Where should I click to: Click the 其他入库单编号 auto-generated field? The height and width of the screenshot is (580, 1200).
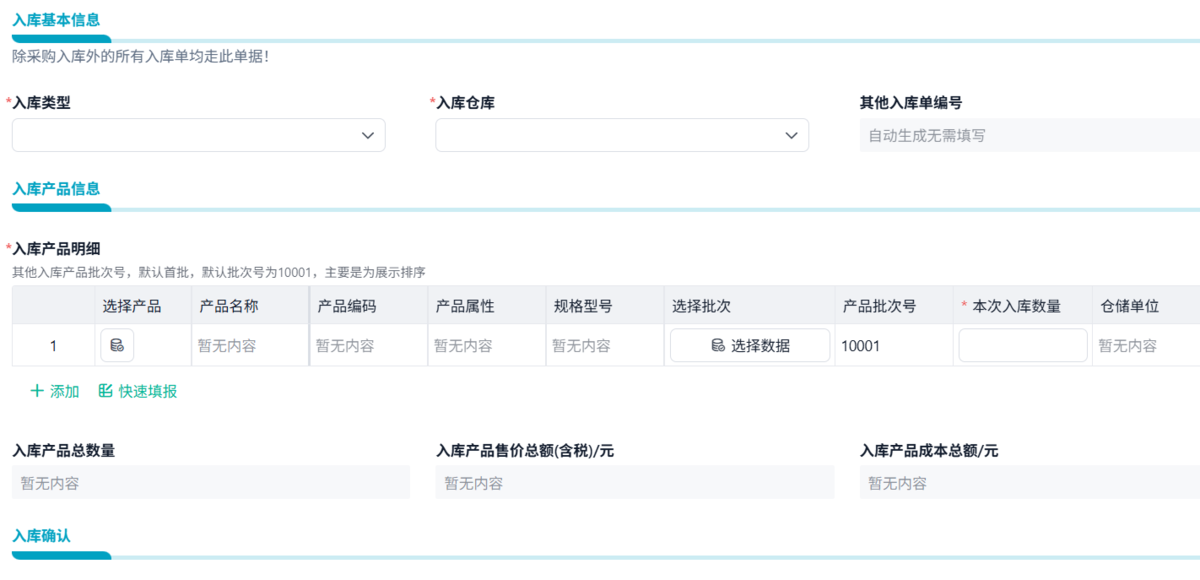click(1028, 135)
